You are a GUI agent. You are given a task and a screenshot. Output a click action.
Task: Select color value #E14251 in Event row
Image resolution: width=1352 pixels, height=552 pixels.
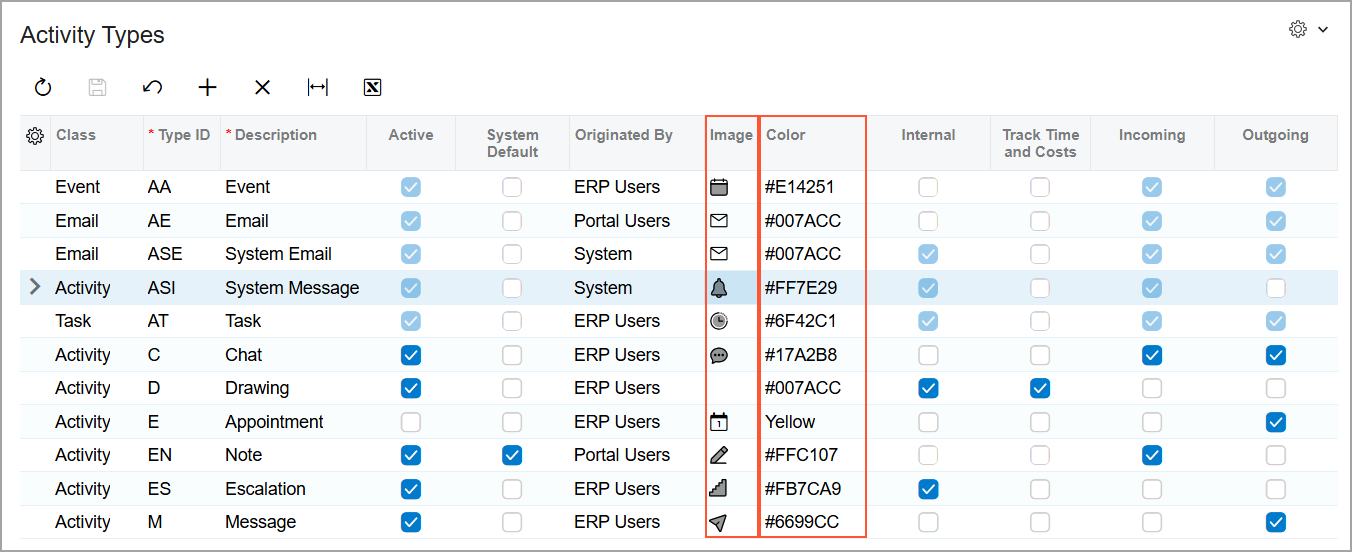800,187
